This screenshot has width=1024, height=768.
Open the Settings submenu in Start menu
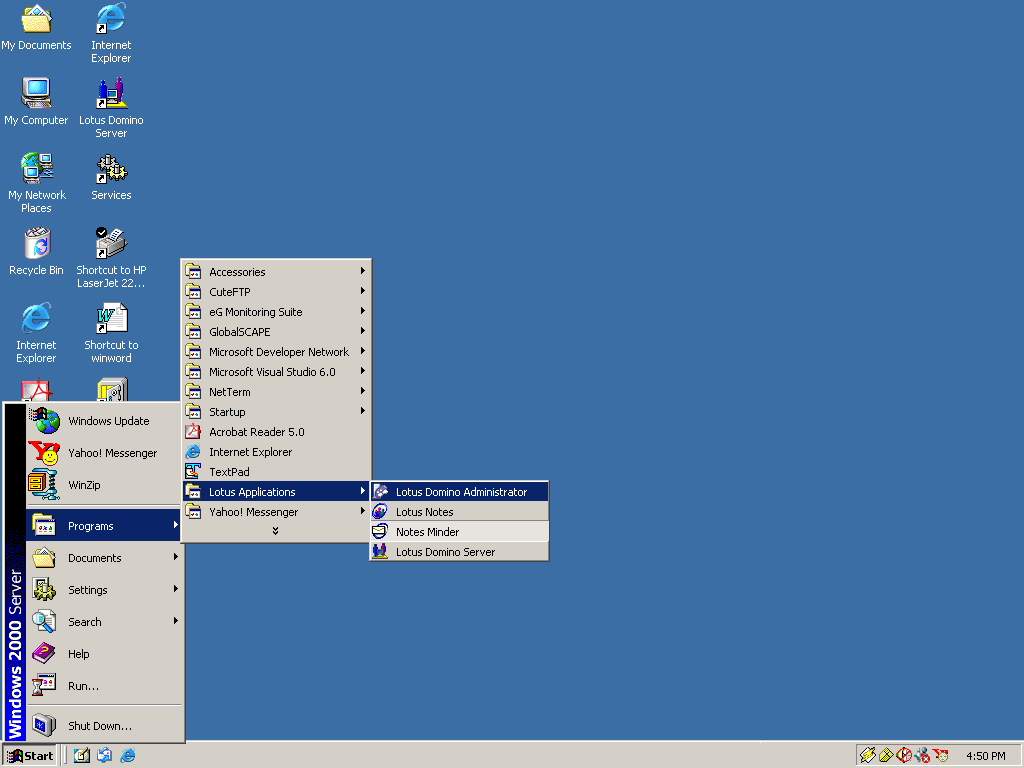pyautogui.click(x=104, y=590)
